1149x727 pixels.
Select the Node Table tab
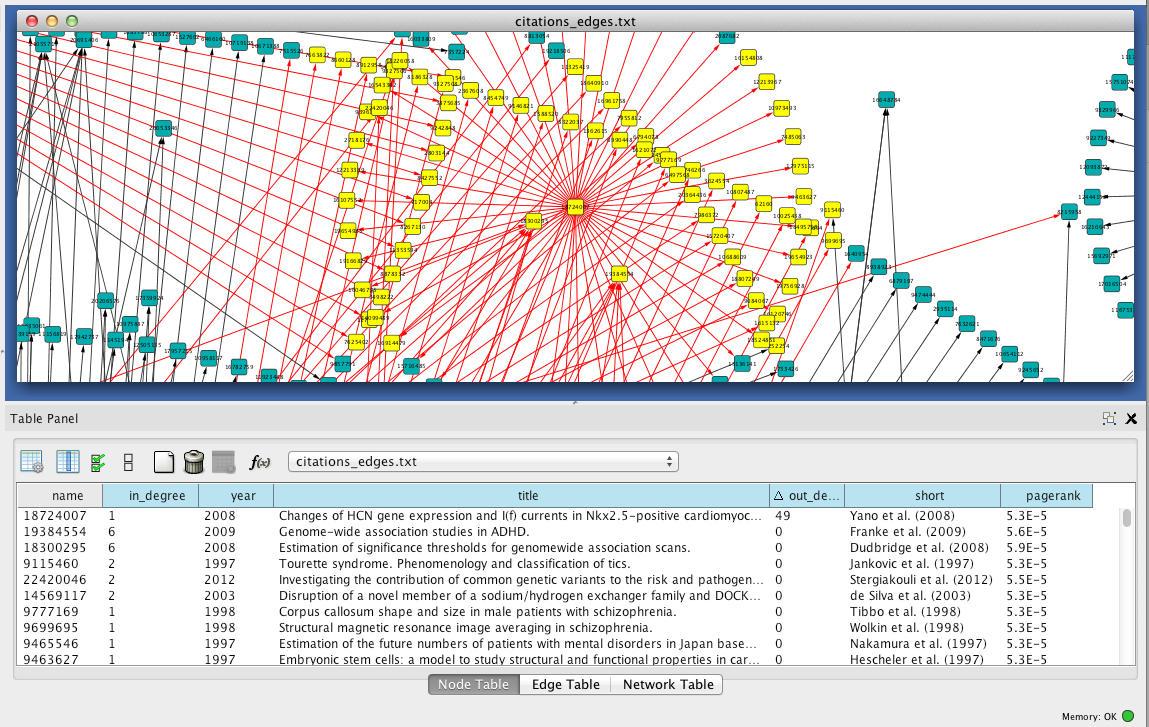474,684
